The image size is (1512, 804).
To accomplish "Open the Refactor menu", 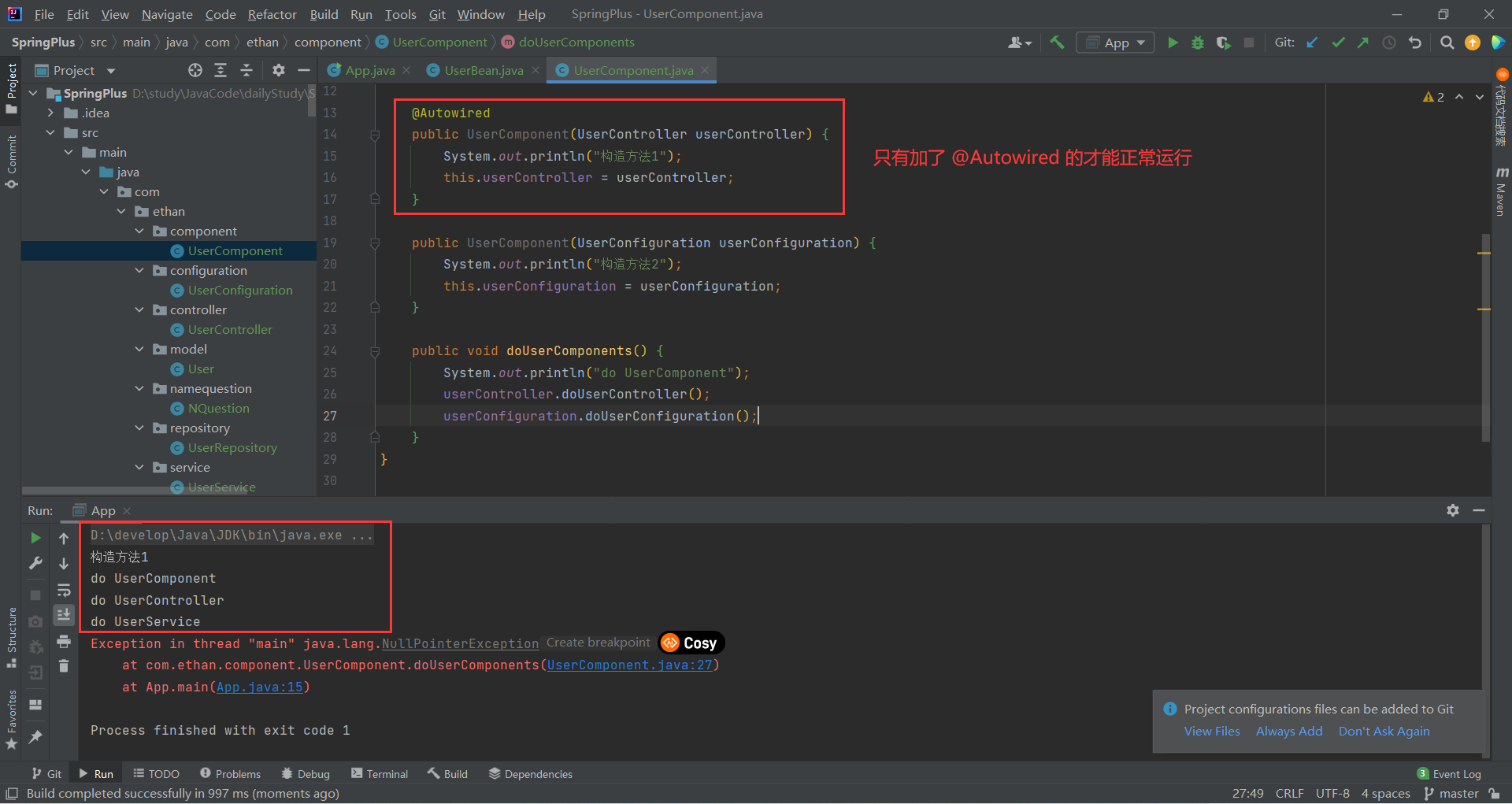I will (272, 14).
